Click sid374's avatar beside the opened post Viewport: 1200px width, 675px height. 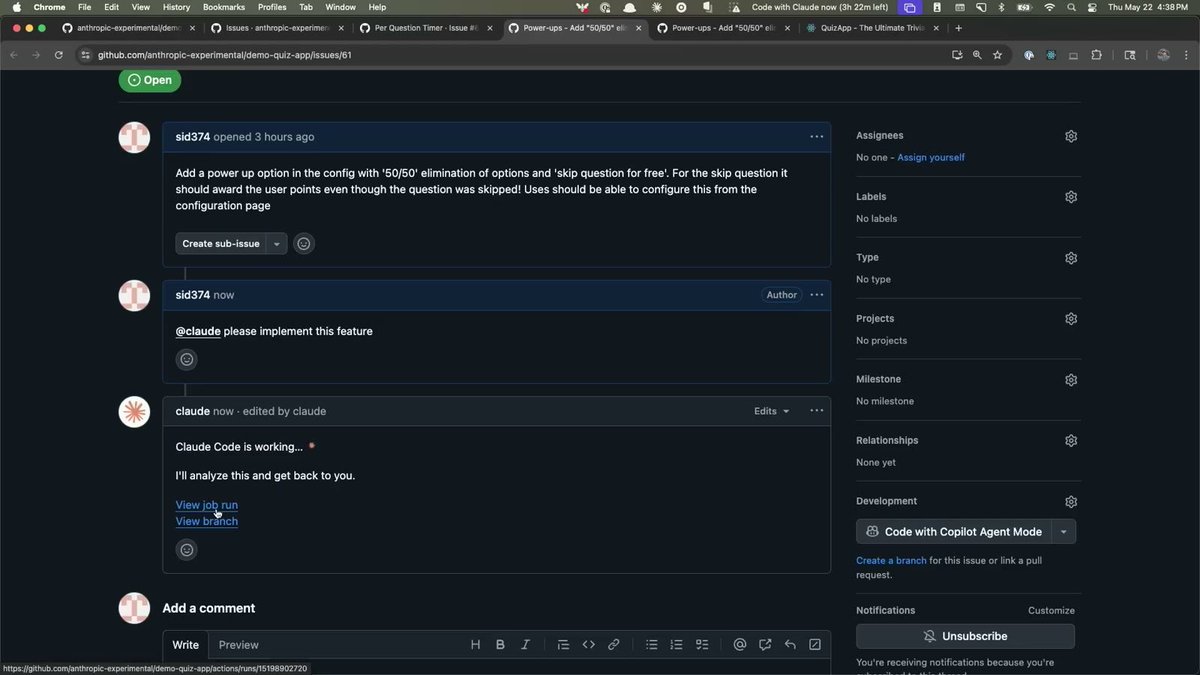pos(134,137)
